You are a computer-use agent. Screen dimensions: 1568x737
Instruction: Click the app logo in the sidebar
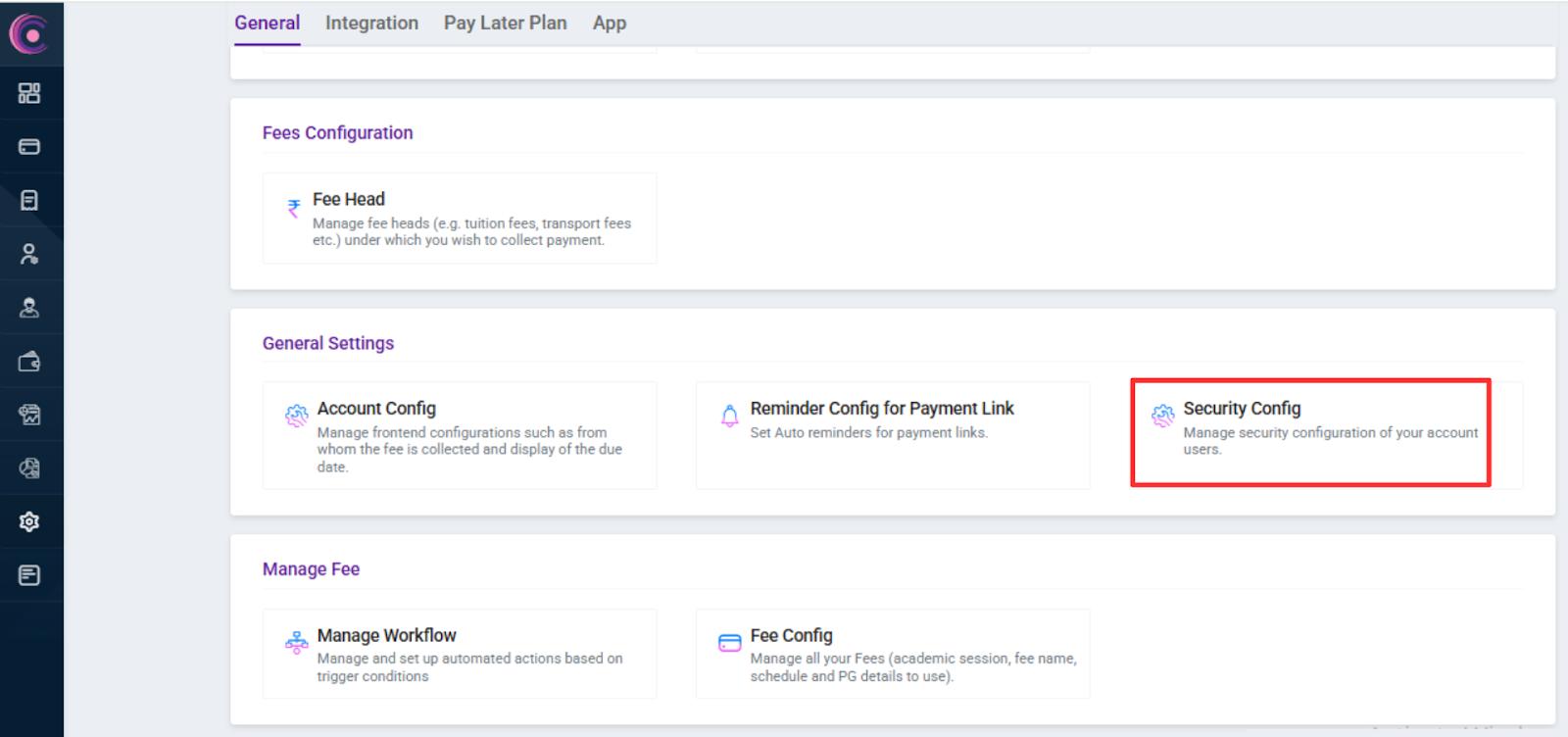(x=29, y=34)
